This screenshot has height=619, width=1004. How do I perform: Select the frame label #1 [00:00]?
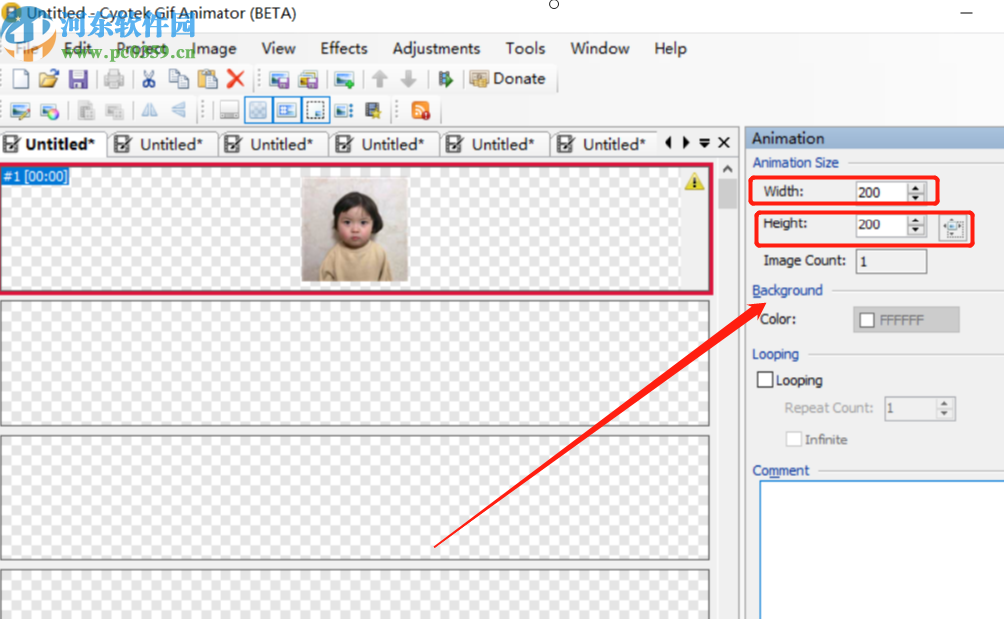[x=35, y=176]
